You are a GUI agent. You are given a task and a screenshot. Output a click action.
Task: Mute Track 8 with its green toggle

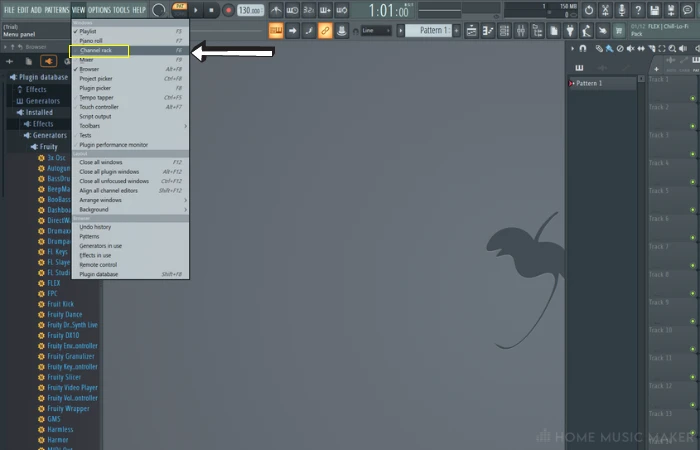click(693, 293)
